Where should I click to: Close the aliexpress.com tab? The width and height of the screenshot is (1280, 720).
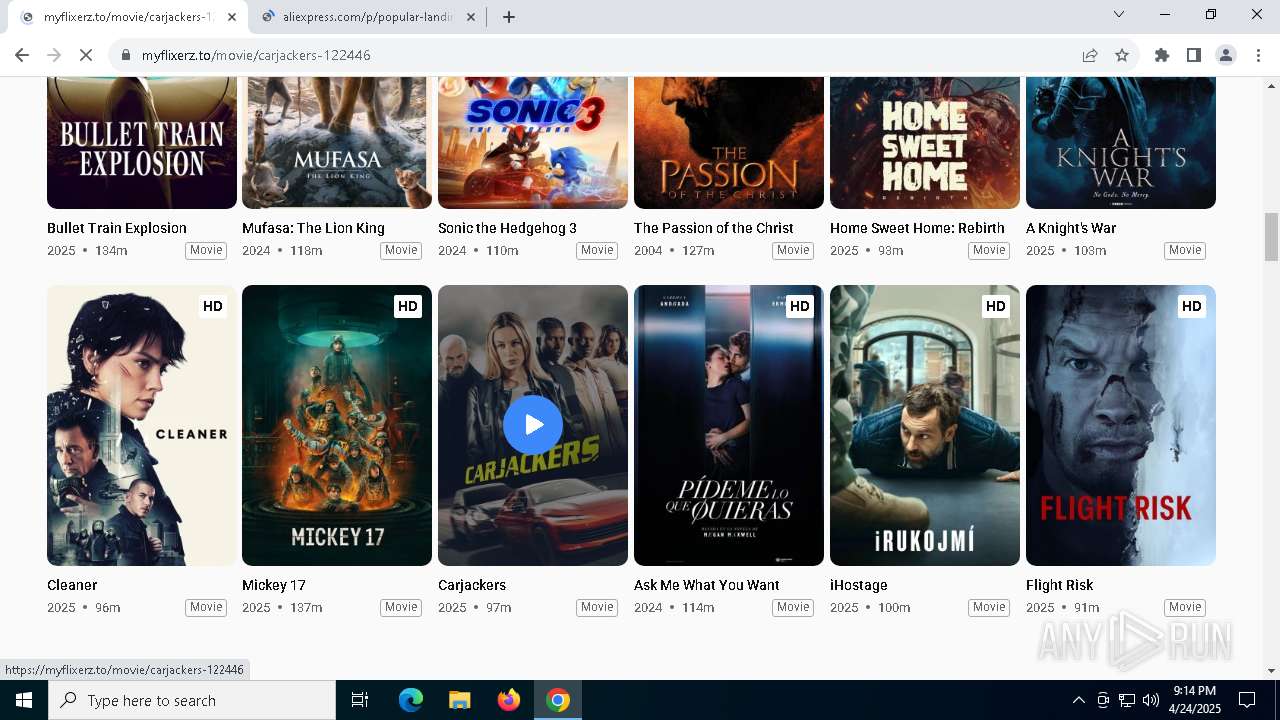point(472,17)
